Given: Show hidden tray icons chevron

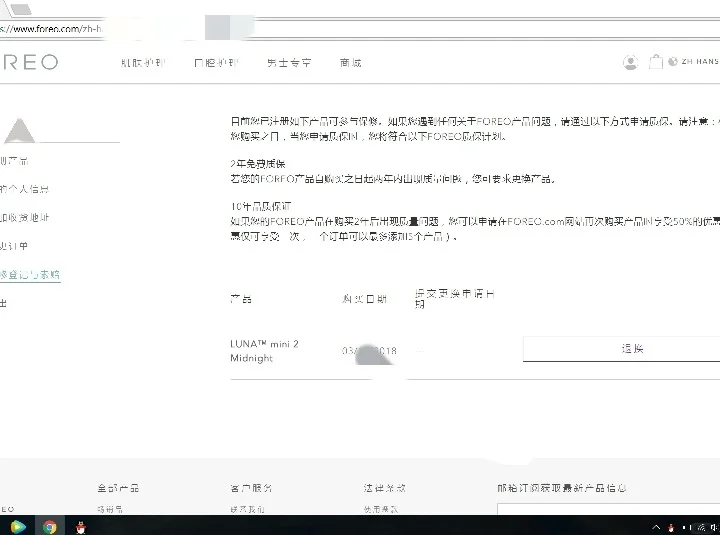Looking at the screenshot, I should 656,527.
